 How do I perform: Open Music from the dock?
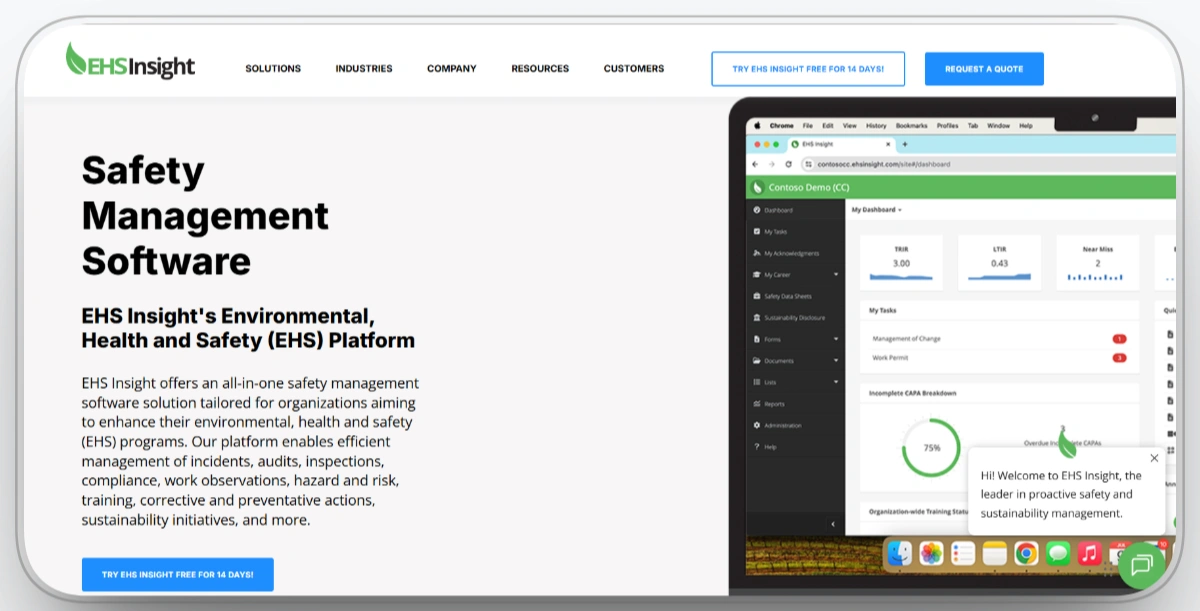1089,553
